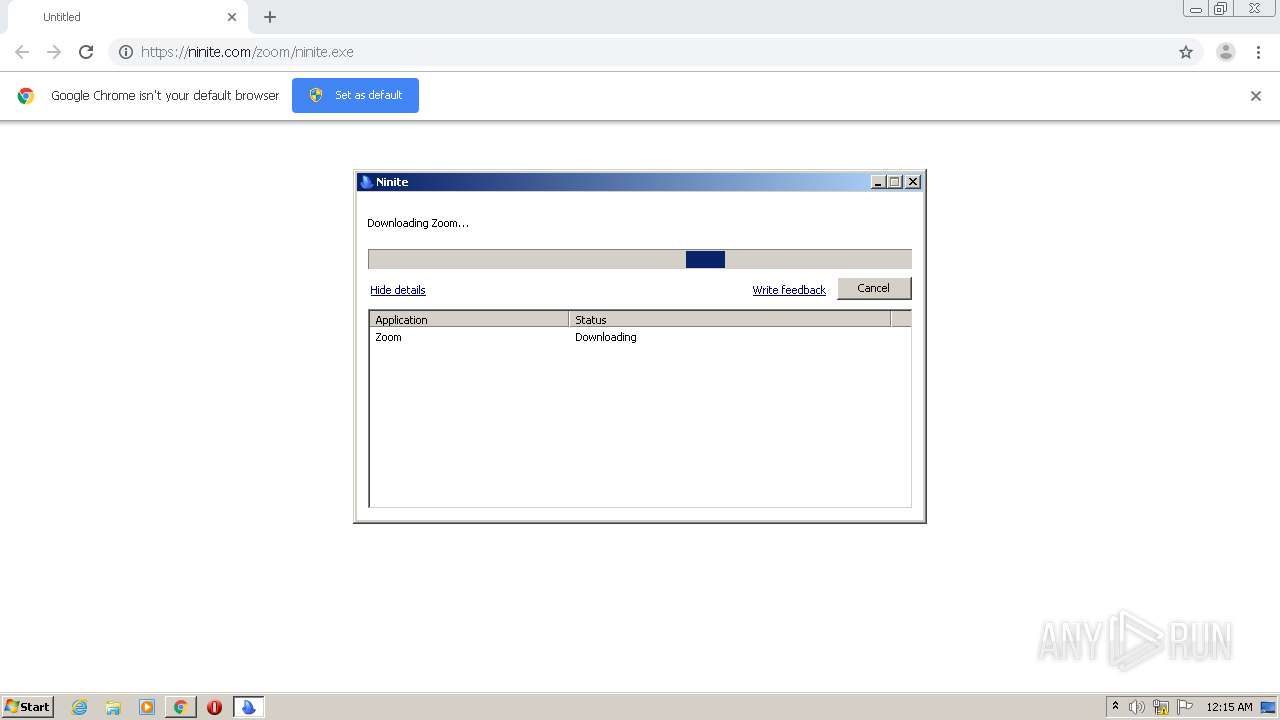Screen dimensions: 1280x720
Task: Open a new tab with plus button
Action: (270, 17)
